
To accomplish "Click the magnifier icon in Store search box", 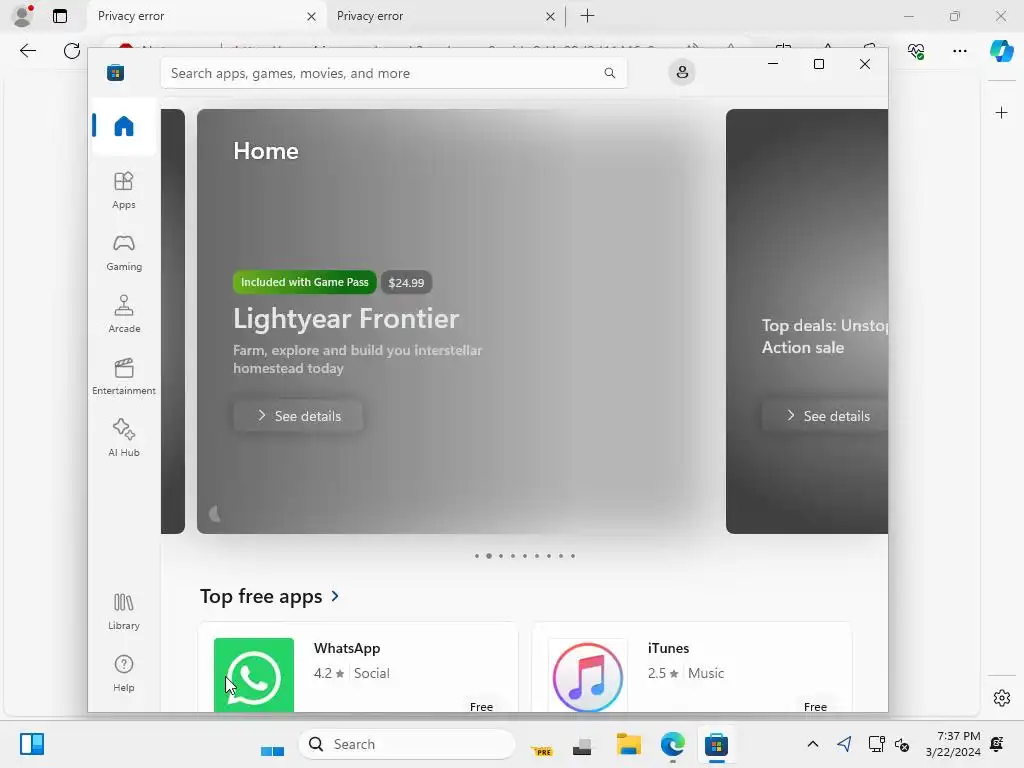I will click(609, 73).
